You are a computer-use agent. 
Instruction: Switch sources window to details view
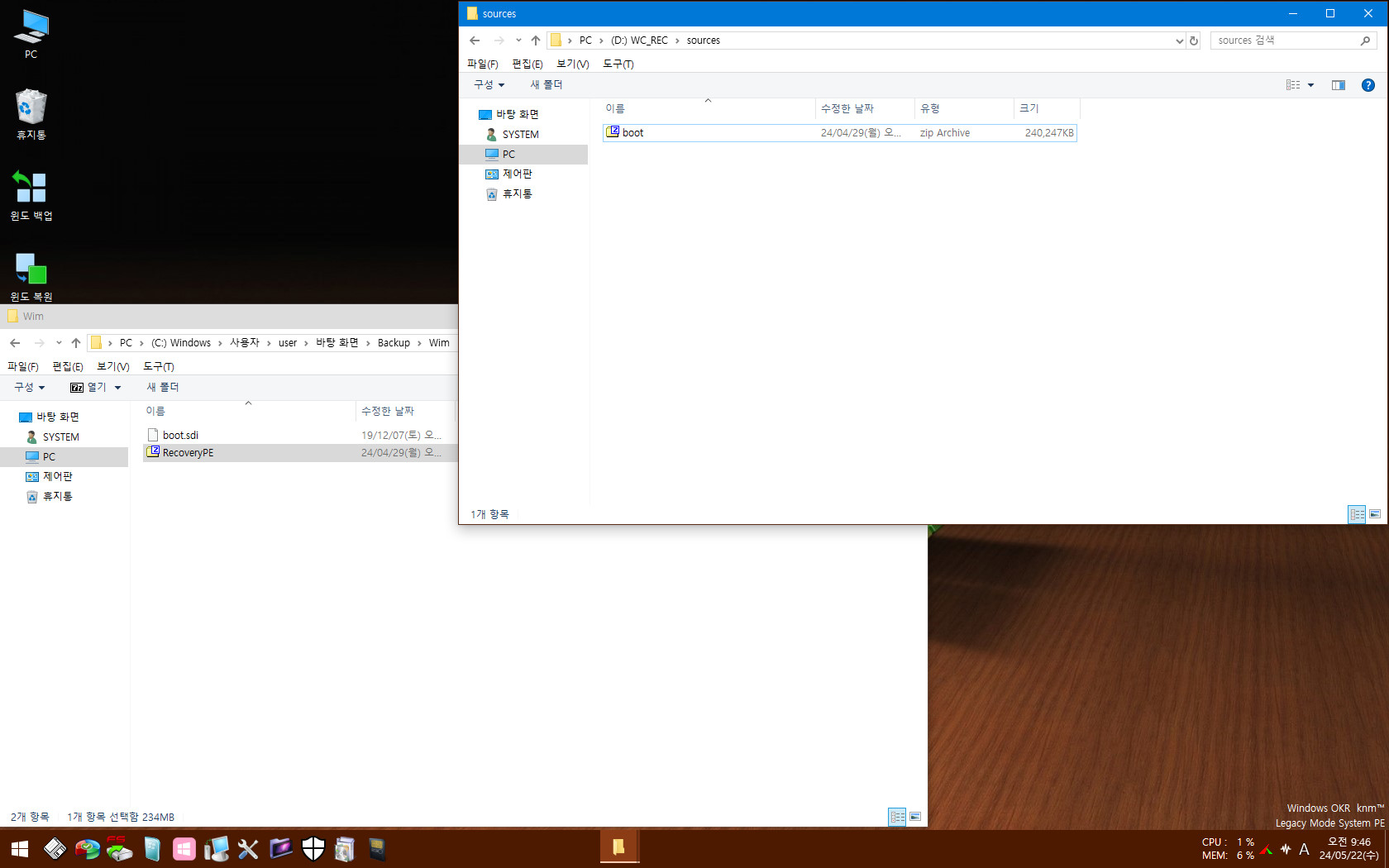pyautogui.click(x=1358, y=514)
